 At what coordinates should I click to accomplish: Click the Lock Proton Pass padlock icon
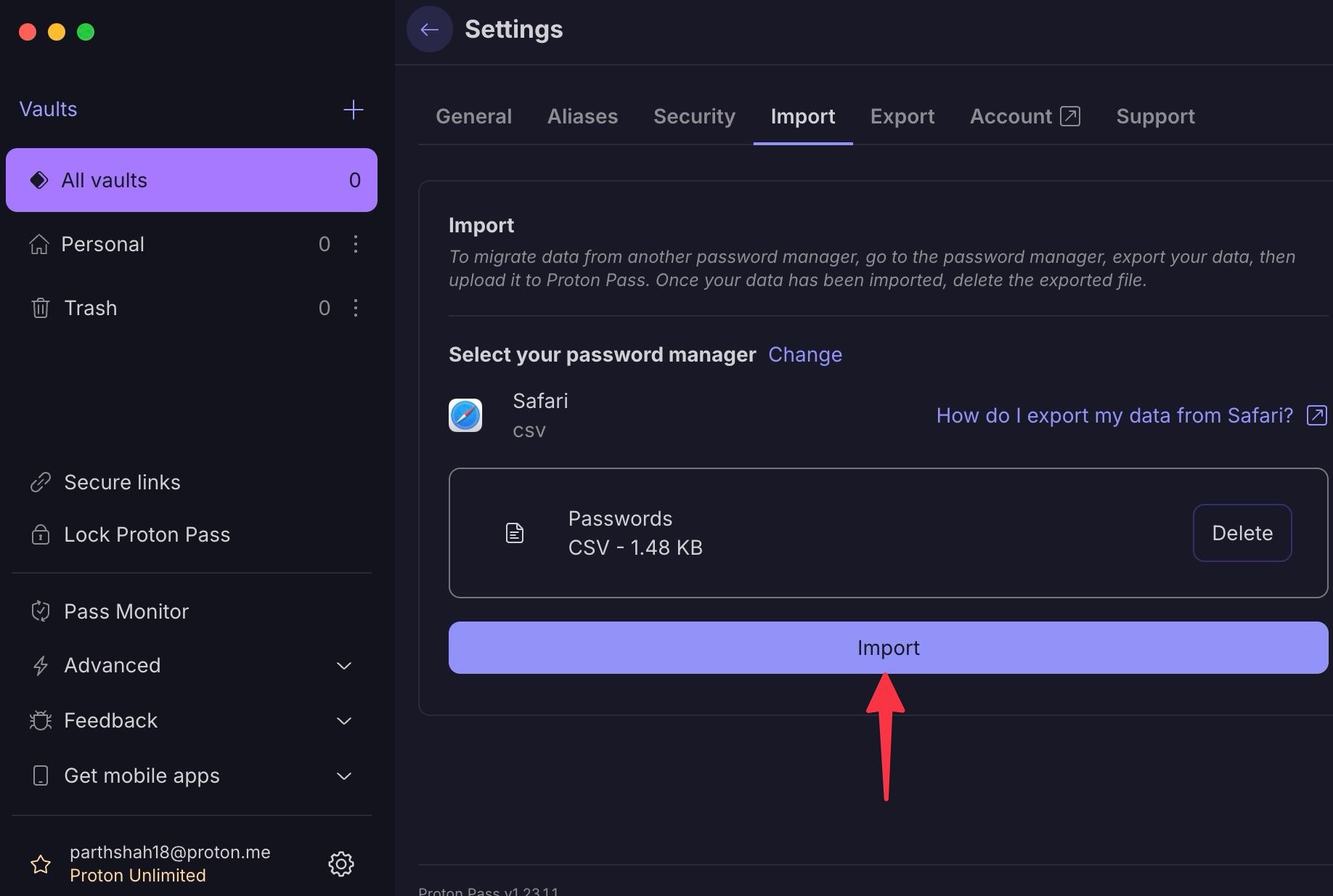pyautogui.click(x=41, y=534)
